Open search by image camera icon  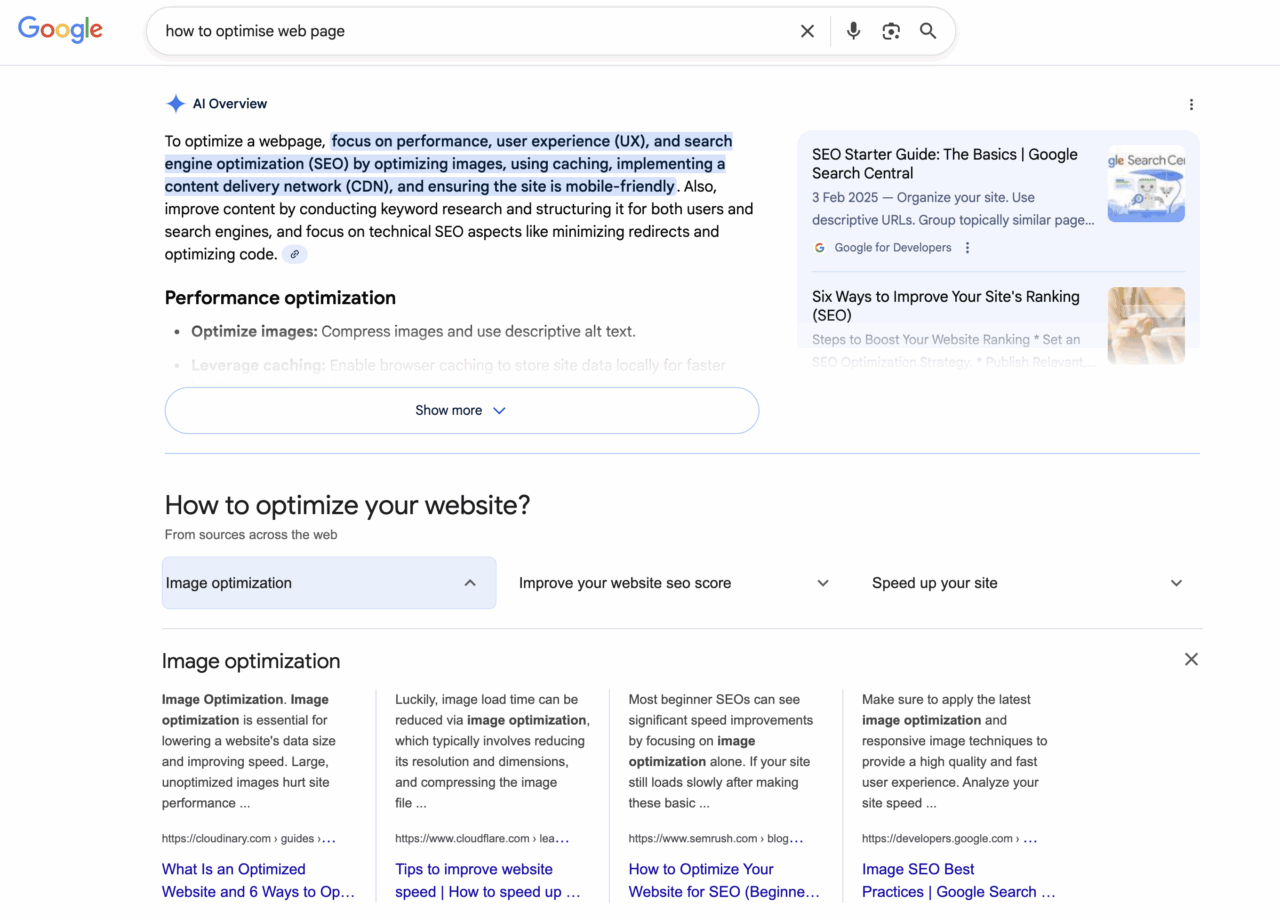pyautogui.click(x=891, y=31)
